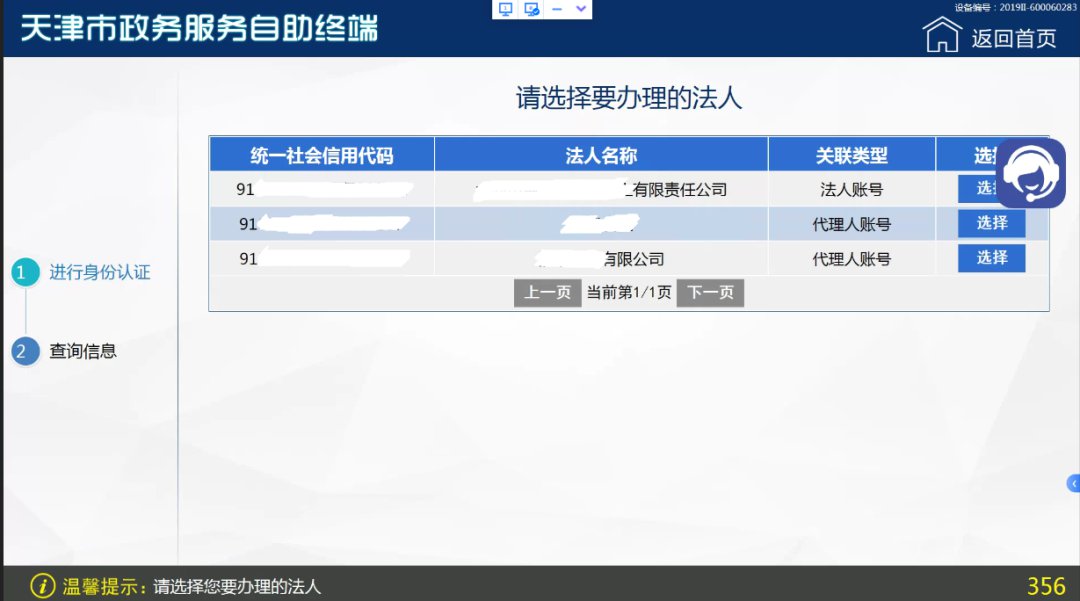Viewport: 1080px width, 601px height.
Task: Select the checked monitor 2 icon
Action: click(x=531, y=9)
